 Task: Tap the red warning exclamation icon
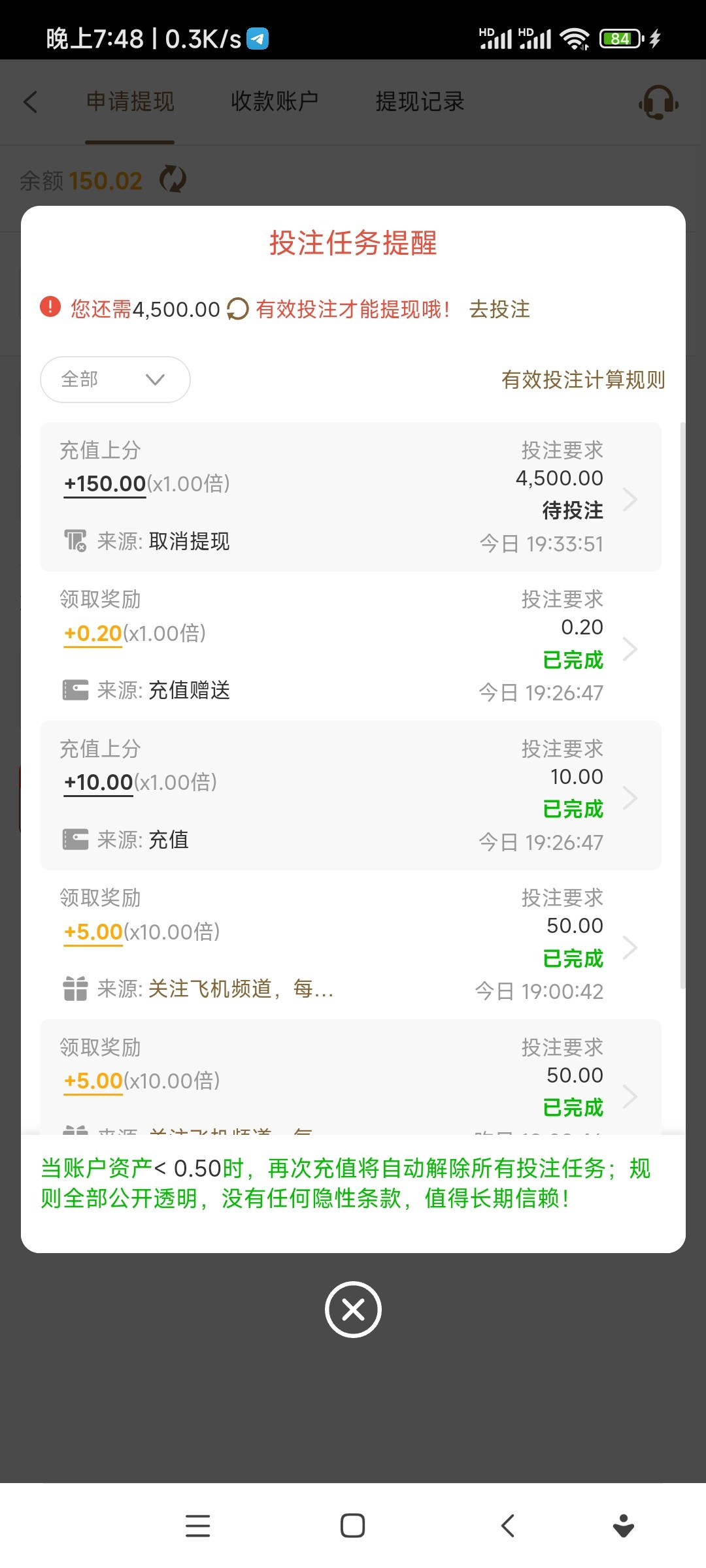(50, 306)
